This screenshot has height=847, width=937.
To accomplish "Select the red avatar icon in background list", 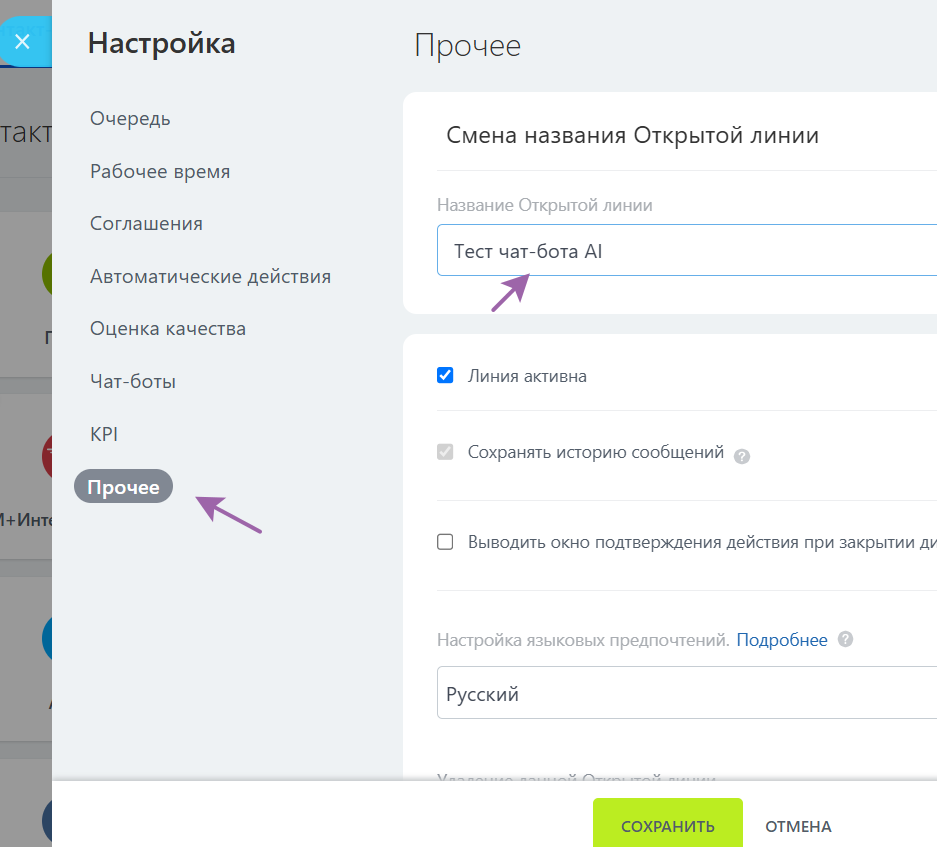I will tap(48, 457).
